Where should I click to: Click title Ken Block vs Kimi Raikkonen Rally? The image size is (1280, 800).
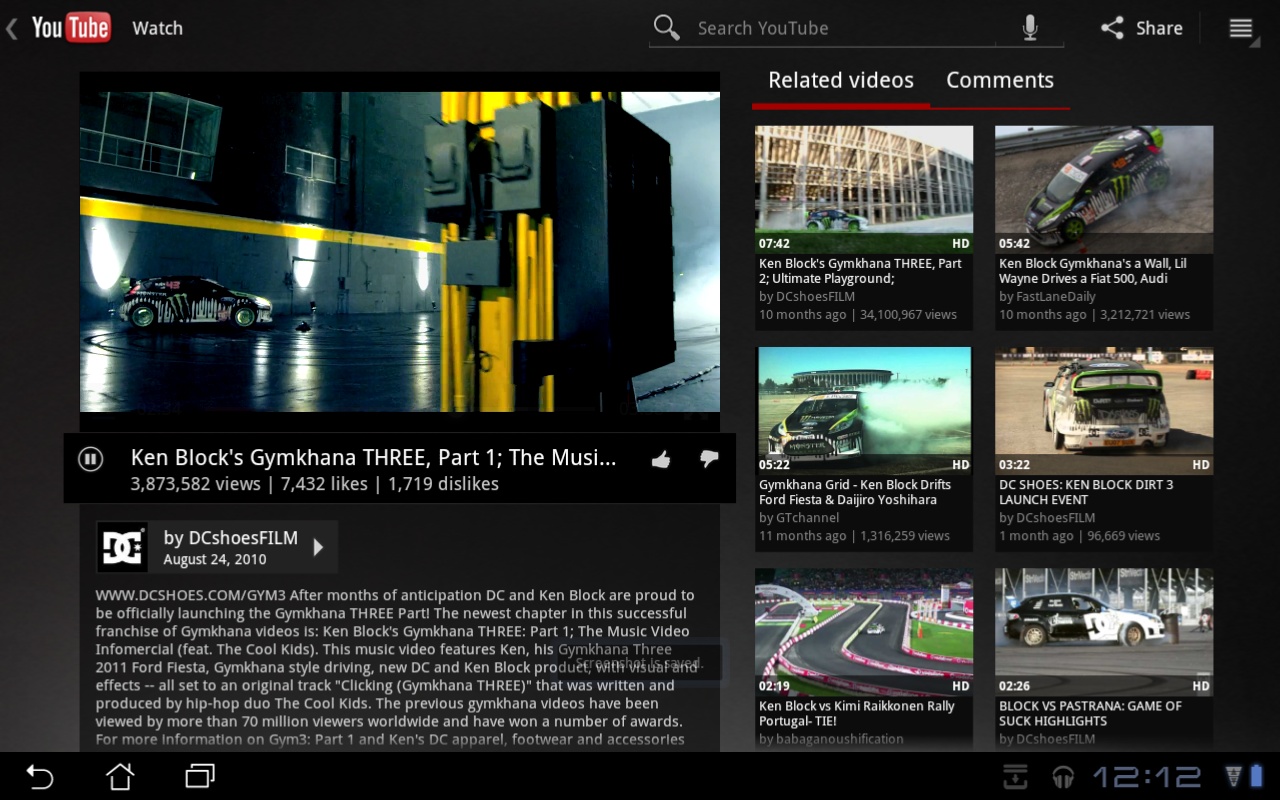point(857,713)
